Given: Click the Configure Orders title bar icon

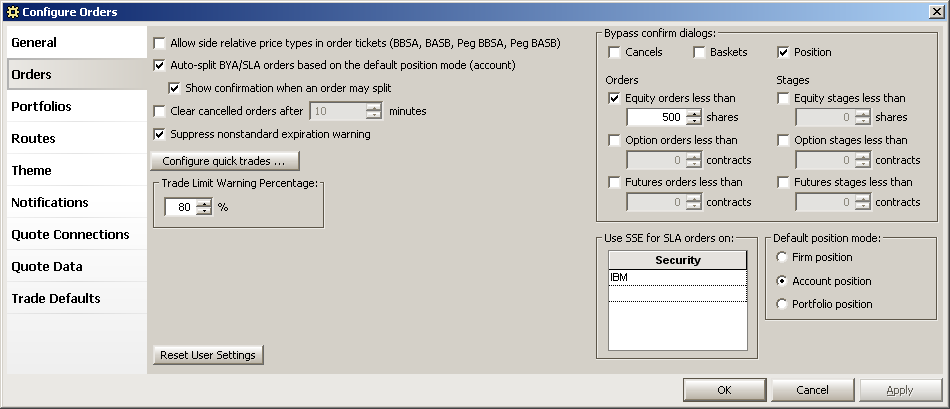Looking at the screenshot, I should (x=11, y=12).
